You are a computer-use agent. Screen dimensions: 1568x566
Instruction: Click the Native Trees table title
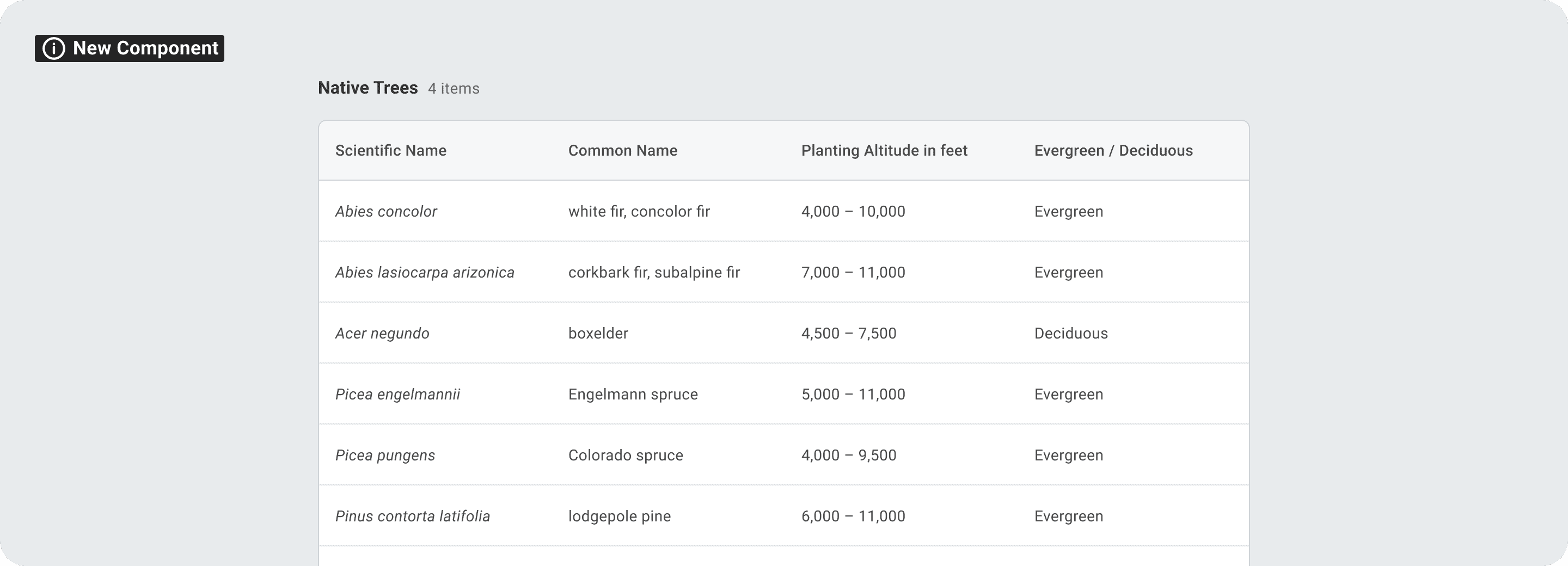(x=367, y=88)
